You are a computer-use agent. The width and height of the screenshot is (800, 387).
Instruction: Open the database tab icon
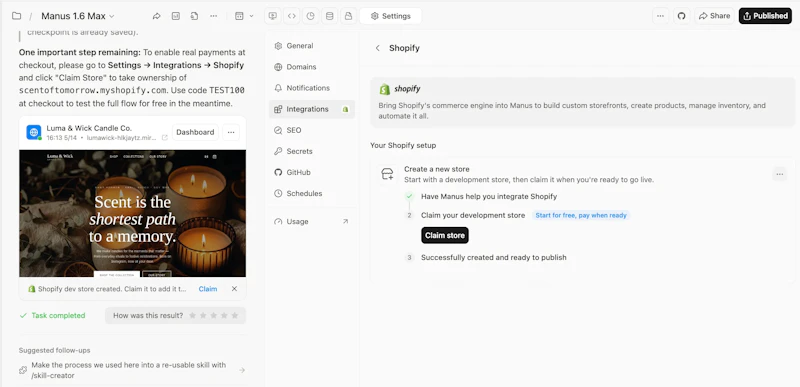(x=329, y=16)
